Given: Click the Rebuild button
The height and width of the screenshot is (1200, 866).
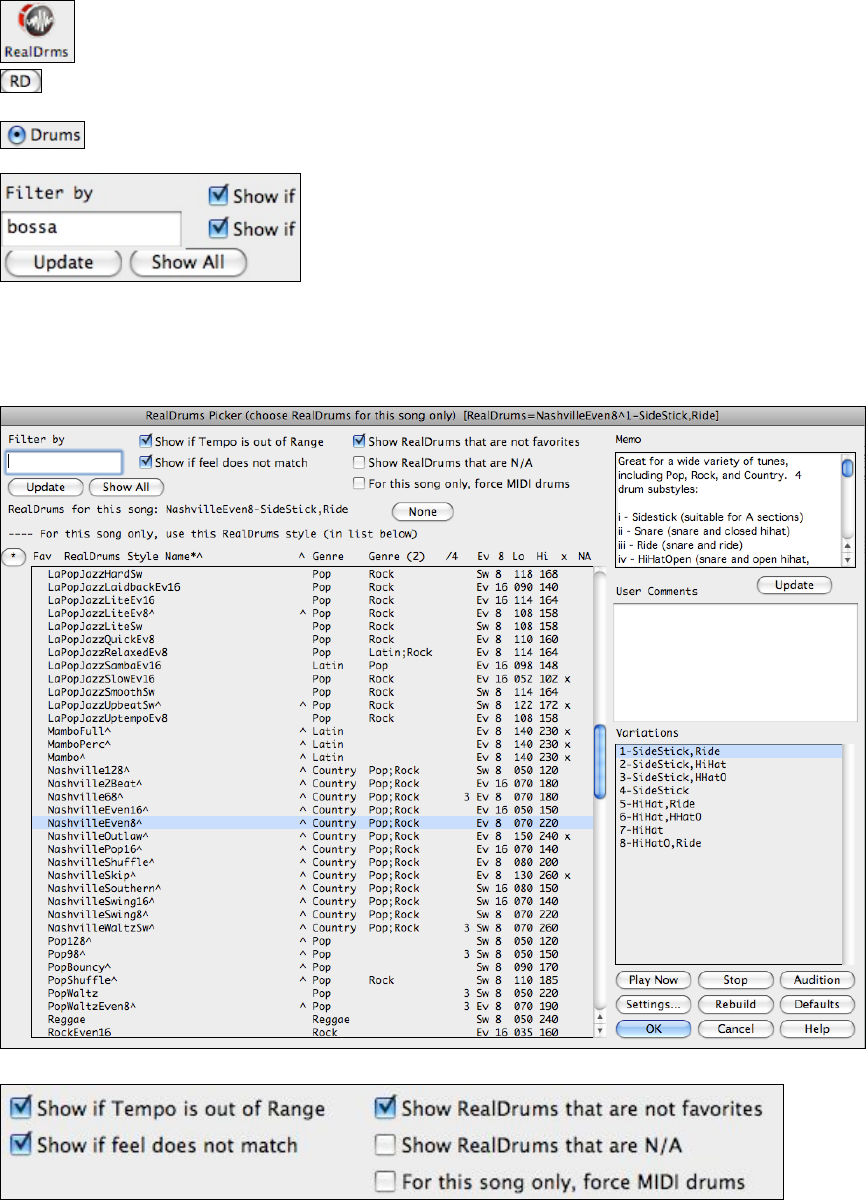Looking at the screenshot, I should (735, 1004).
